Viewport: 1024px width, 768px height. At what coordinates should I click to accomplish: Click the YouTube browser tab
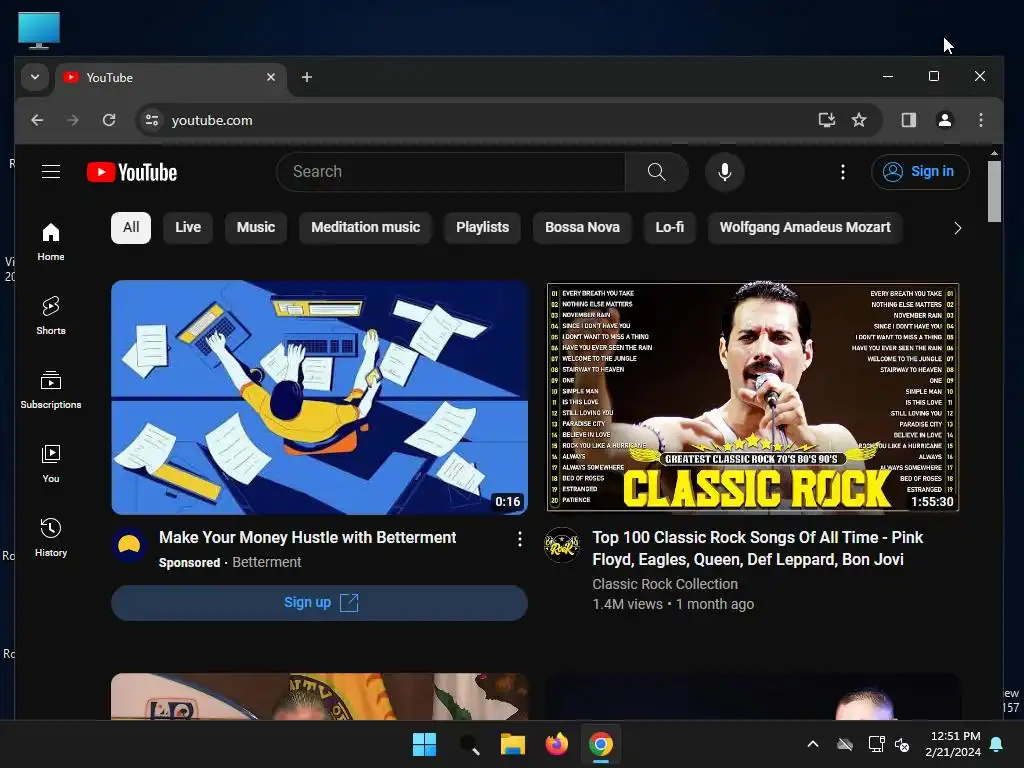pos(171,78)
